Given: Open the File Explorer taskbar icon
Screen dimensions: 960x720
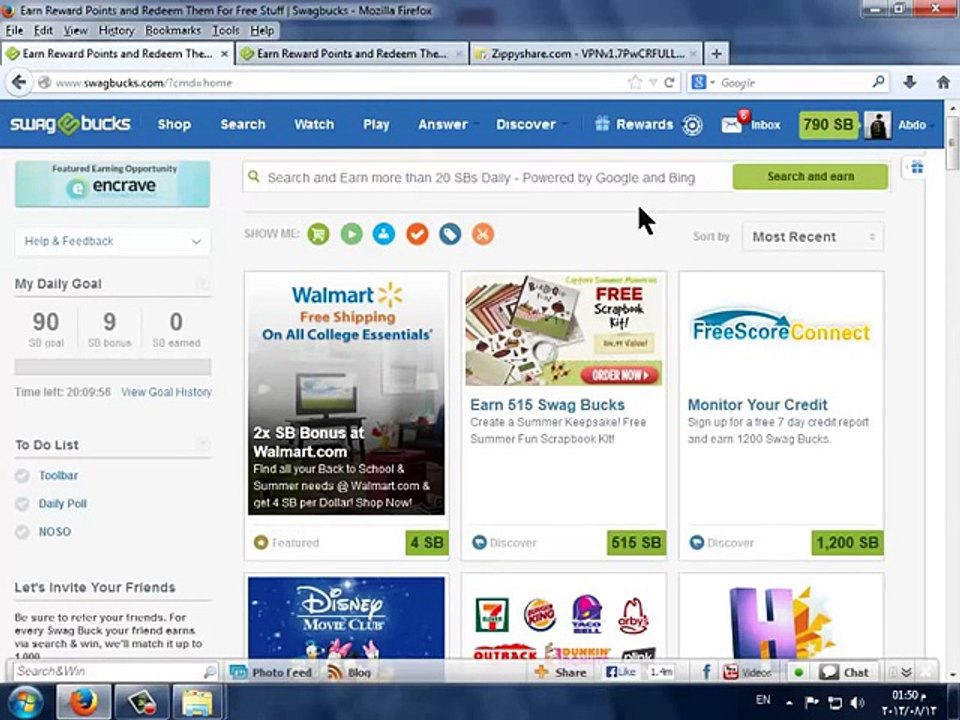Looking at the screenshot, I should tap(197, 702).
